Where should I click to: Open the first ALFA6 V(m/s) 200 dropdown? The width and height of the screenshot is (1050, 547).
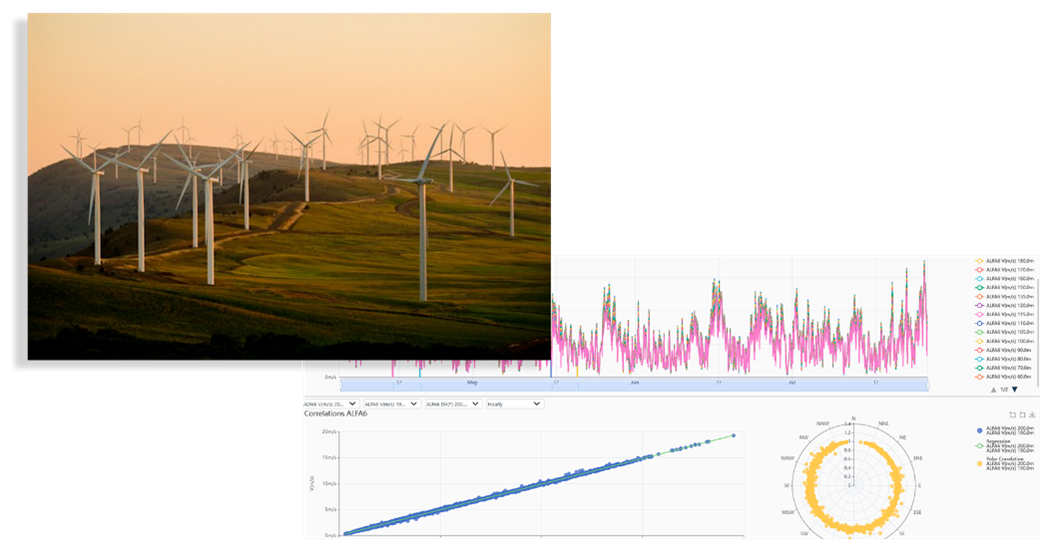click(x=331, y=404)
